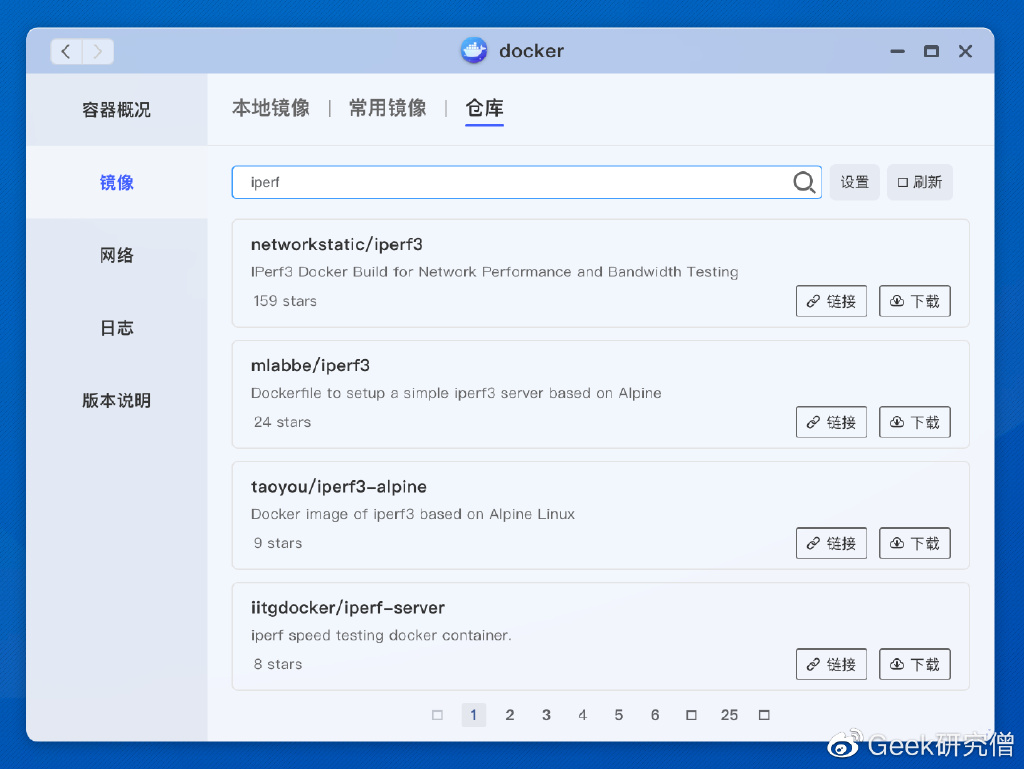Screen dimensions: 1024x769
Task: Select page 1 in pagination
Action: (473, 715)
